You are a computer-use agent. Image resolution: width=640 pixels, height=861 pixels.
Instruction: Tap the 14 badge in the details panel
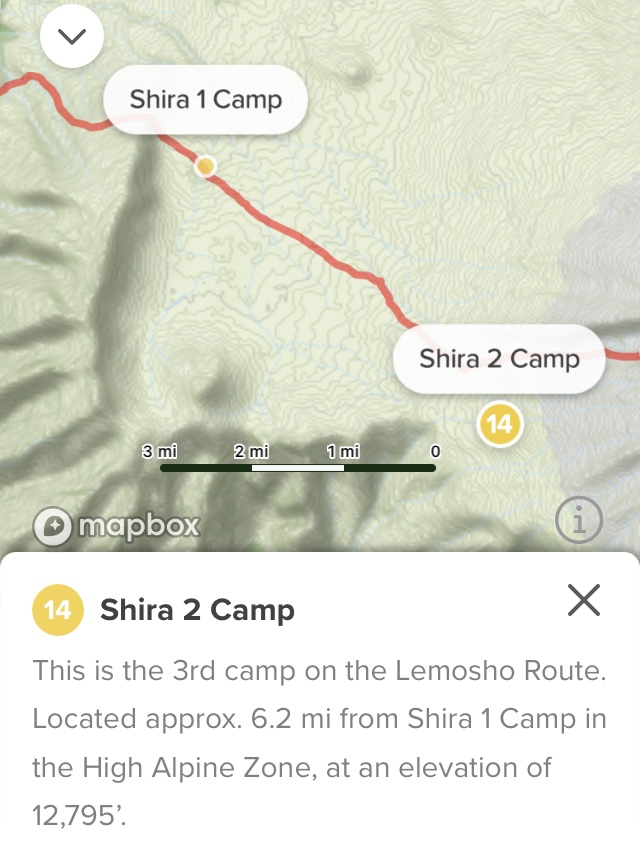point(58,610)
